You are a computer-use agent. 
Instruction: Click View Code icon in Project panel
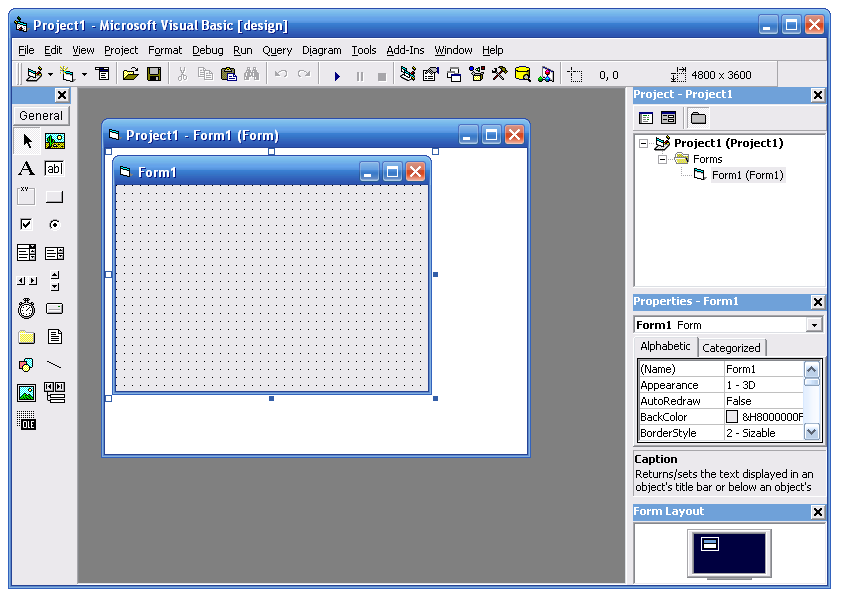[x=646, y=118]
